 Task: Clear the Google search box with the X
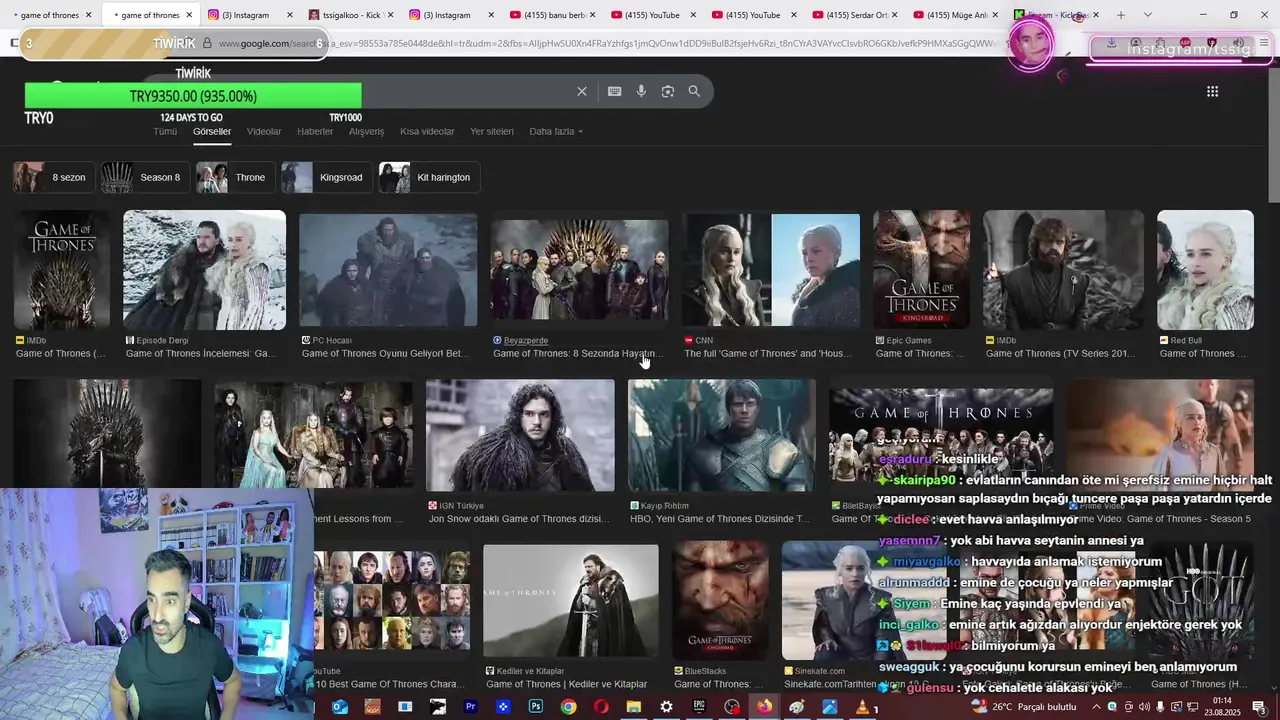coord(582,91)
